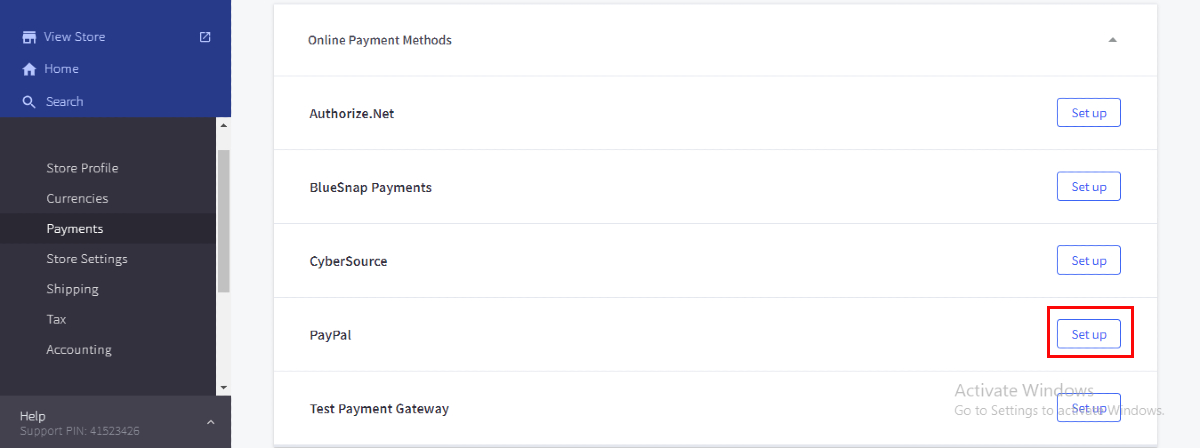The image size is (1200, 448).
Task: Collapse the Online Payment Methods section
Action: [1112, 40]
